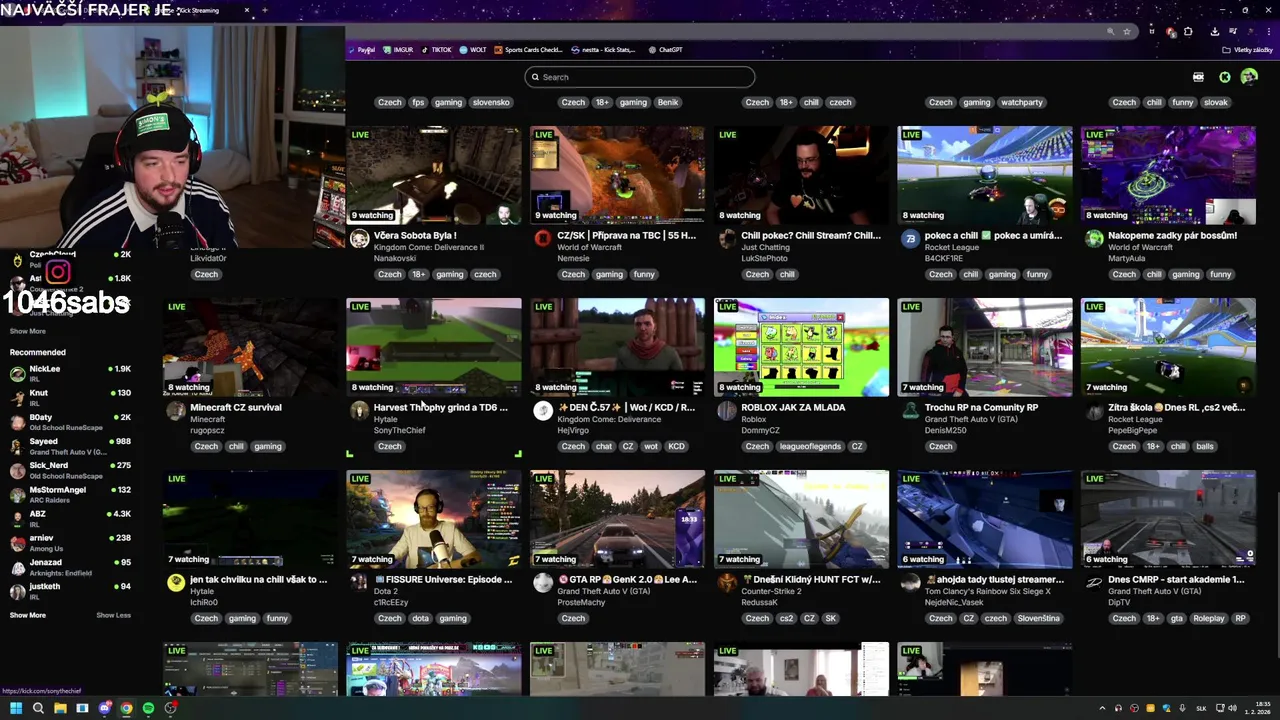
Task: Select the 'slovensko' tag in the top row
Action: click(x=491, y=102)
